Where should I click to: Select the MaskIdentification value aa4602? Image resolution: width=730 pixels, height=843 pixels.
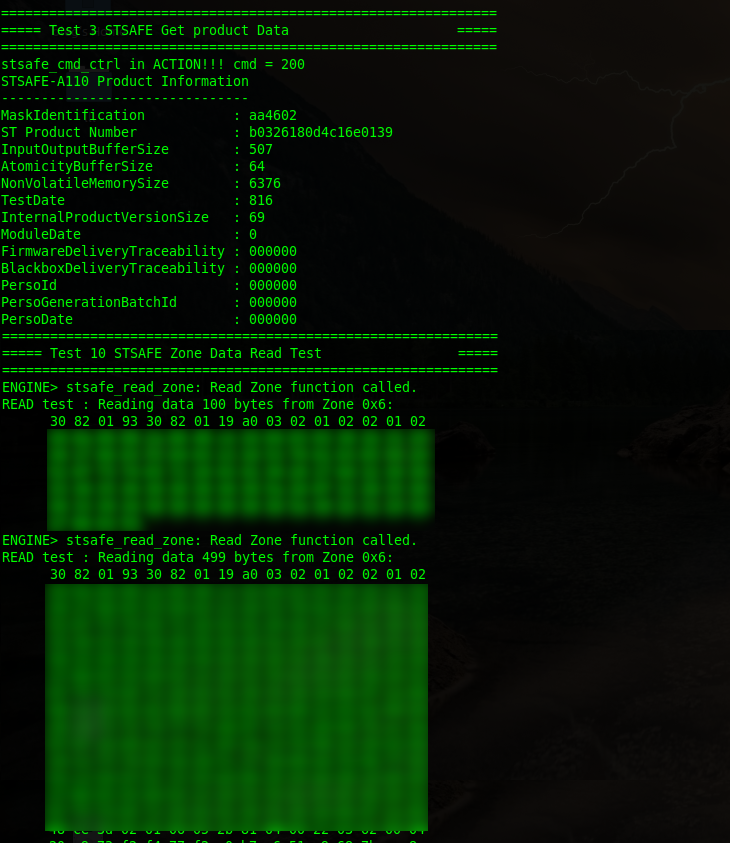(273, 116)
